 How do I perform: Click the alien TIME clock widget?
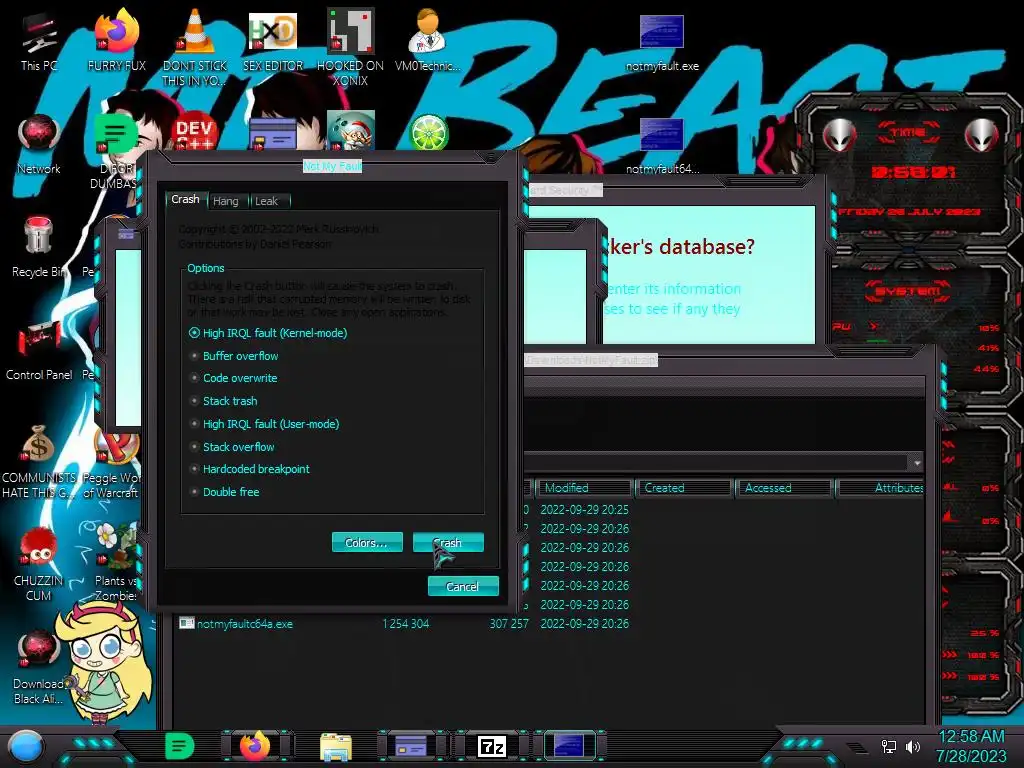coord(909,172)
